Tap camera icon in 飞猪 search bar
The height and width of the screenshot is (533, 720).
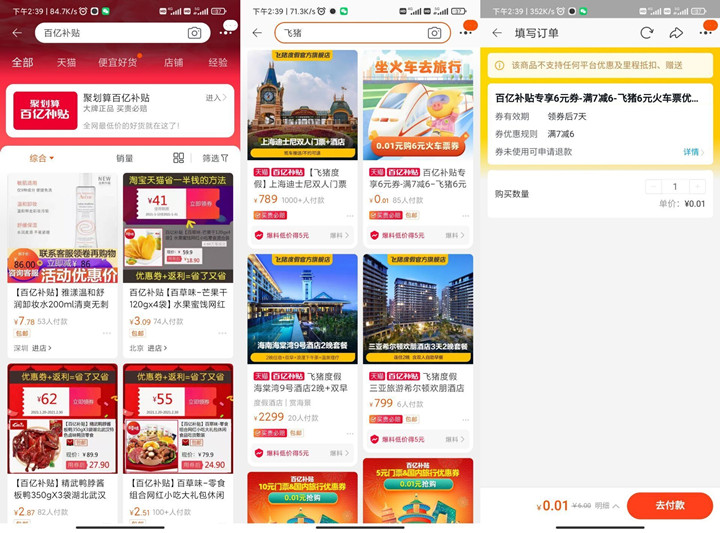pyautogui.click(x=434, y=33)
